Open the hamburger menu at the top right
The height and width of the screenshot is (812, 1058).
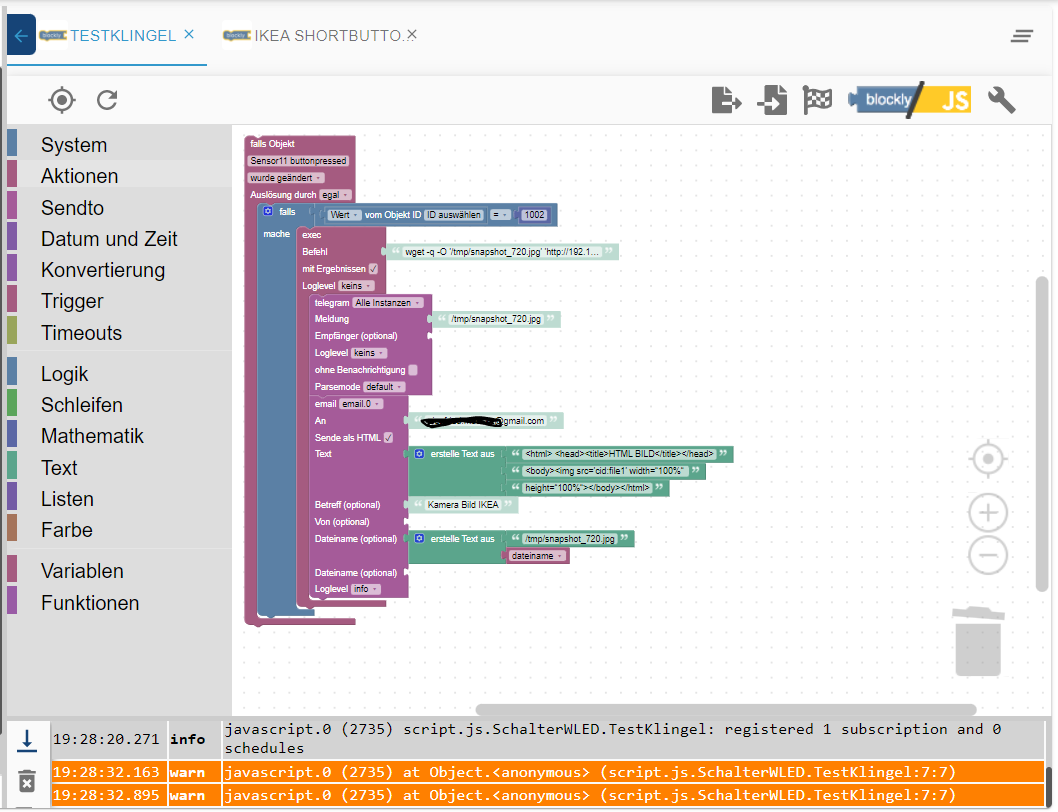1022,36
